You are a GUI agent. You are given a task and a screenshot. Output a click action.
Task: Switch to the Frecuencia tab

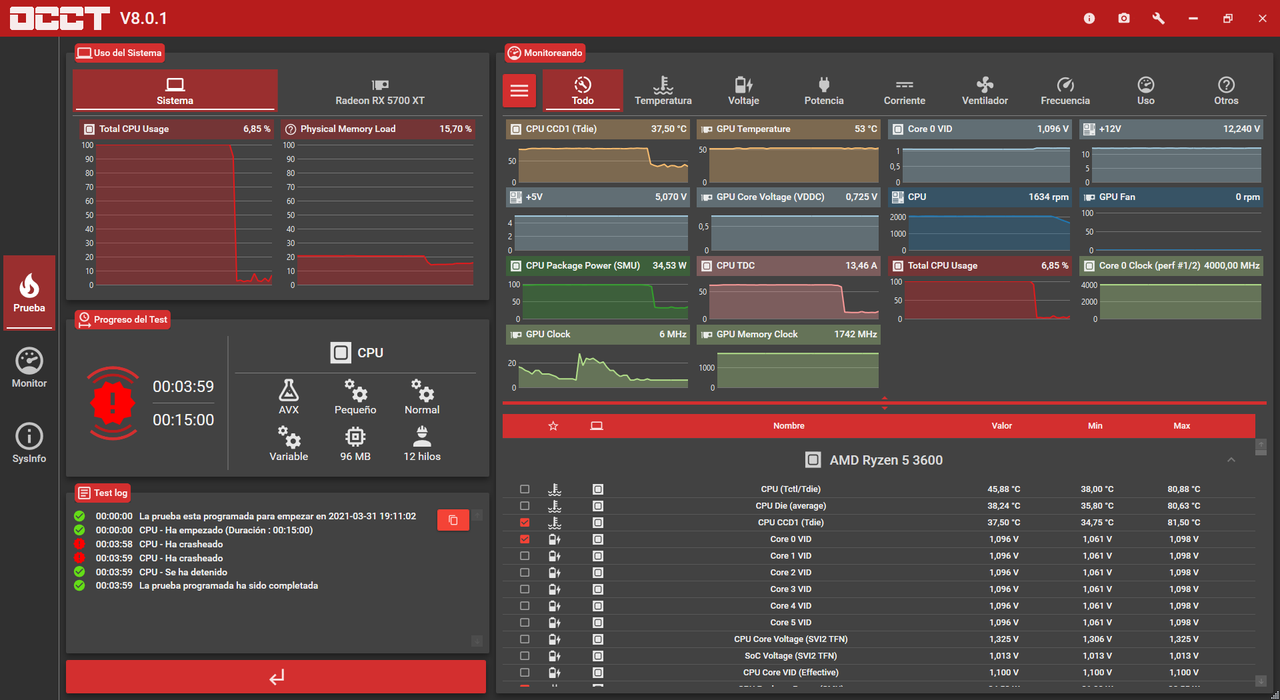coord(1065,91)
